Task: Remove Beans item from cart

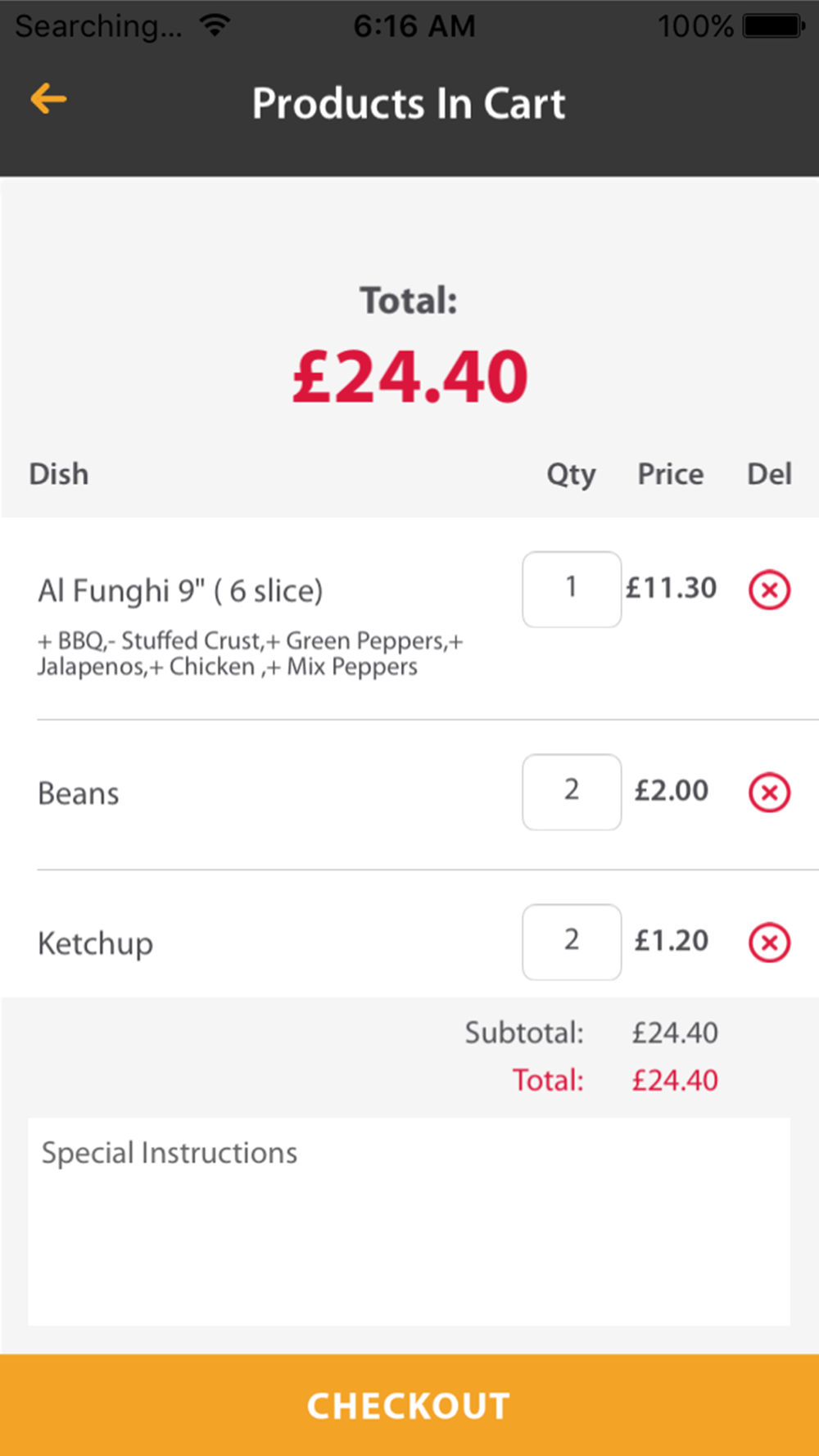Action: (x=769, y=792)
